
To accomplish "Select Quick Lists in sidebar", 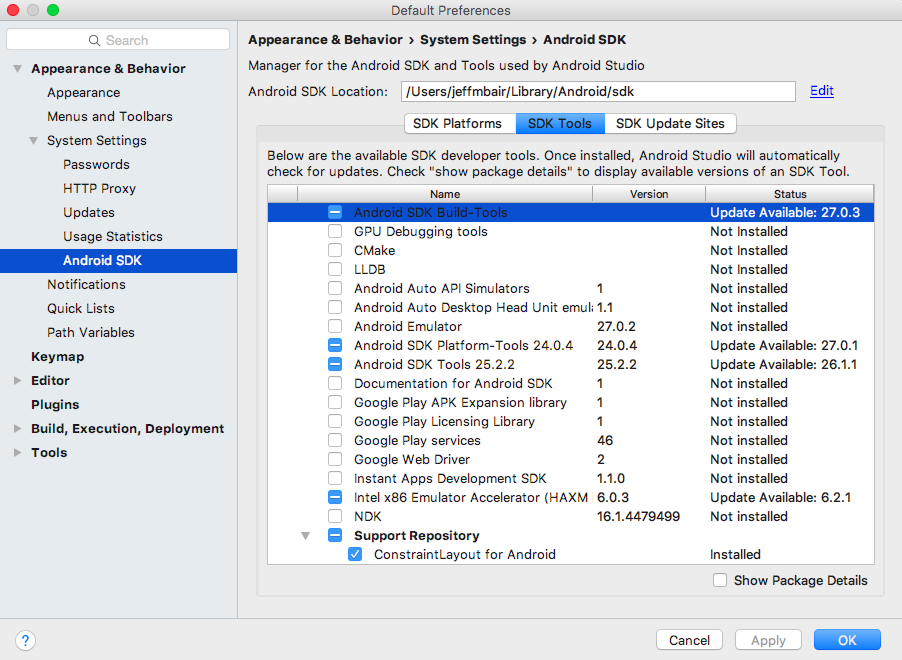I will click(81, 308).
